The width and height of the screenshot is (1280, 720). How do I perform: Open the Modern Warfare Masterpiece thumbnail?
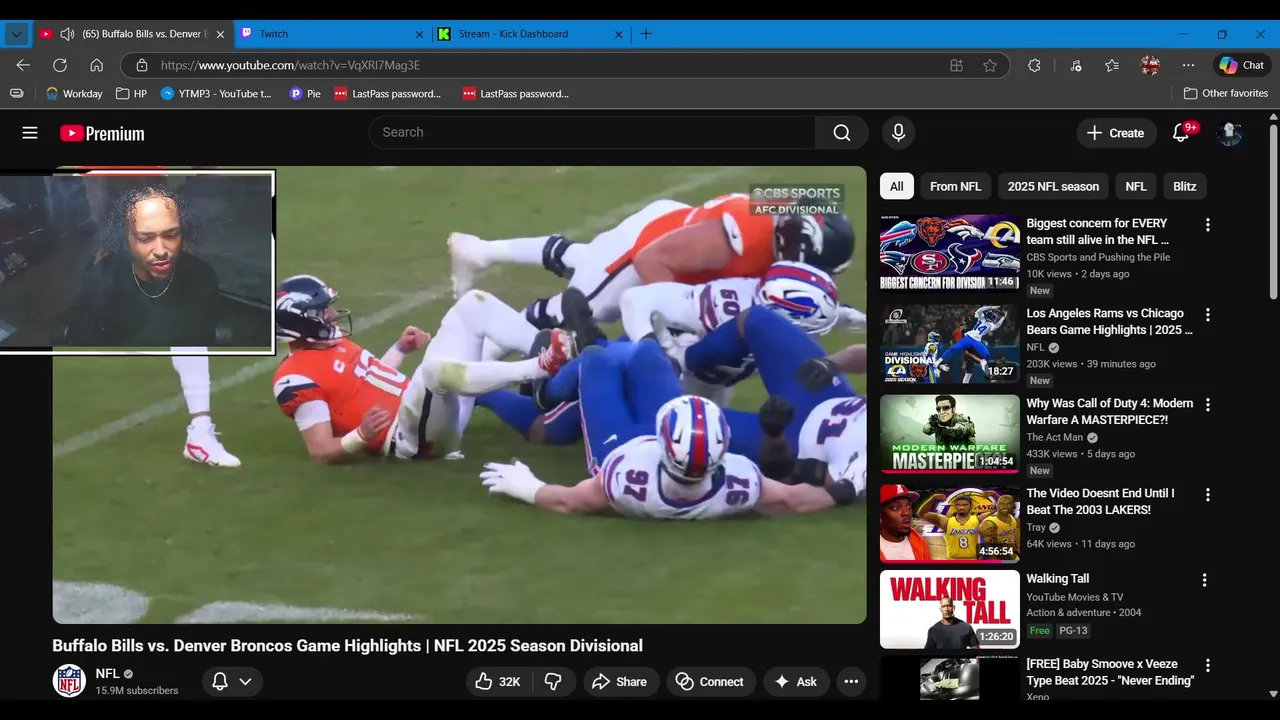(950, 434)
